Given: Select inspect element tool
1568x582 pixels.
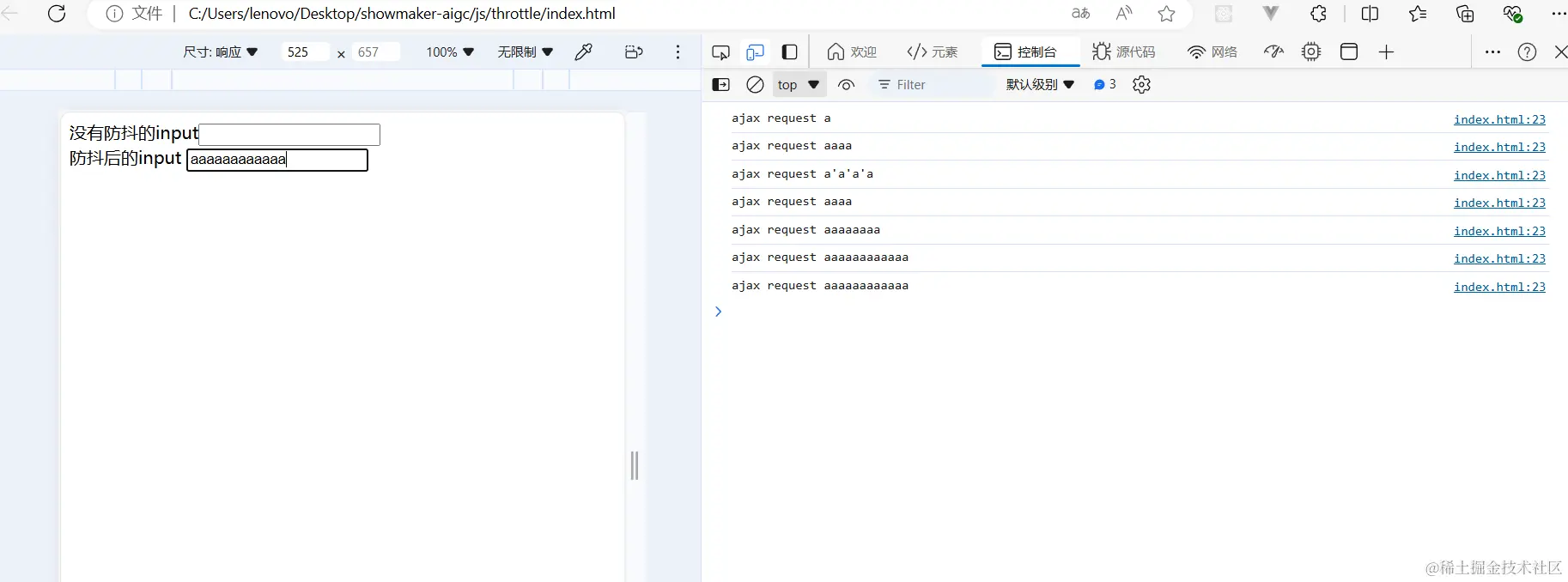Looking at the screenshot, I should [721, 52].
